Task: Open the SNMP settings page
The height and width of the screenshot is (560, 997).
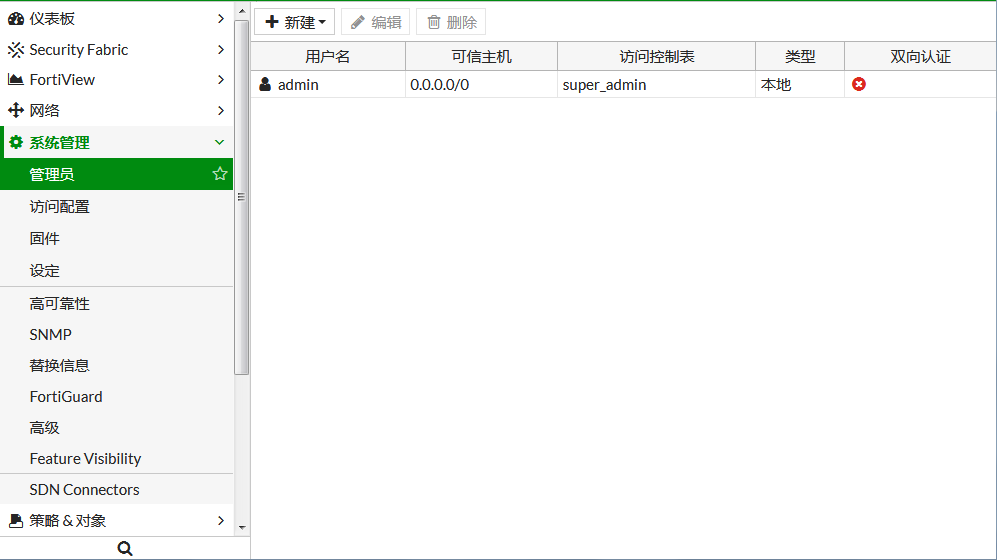Action: click(x=51, y=335)
